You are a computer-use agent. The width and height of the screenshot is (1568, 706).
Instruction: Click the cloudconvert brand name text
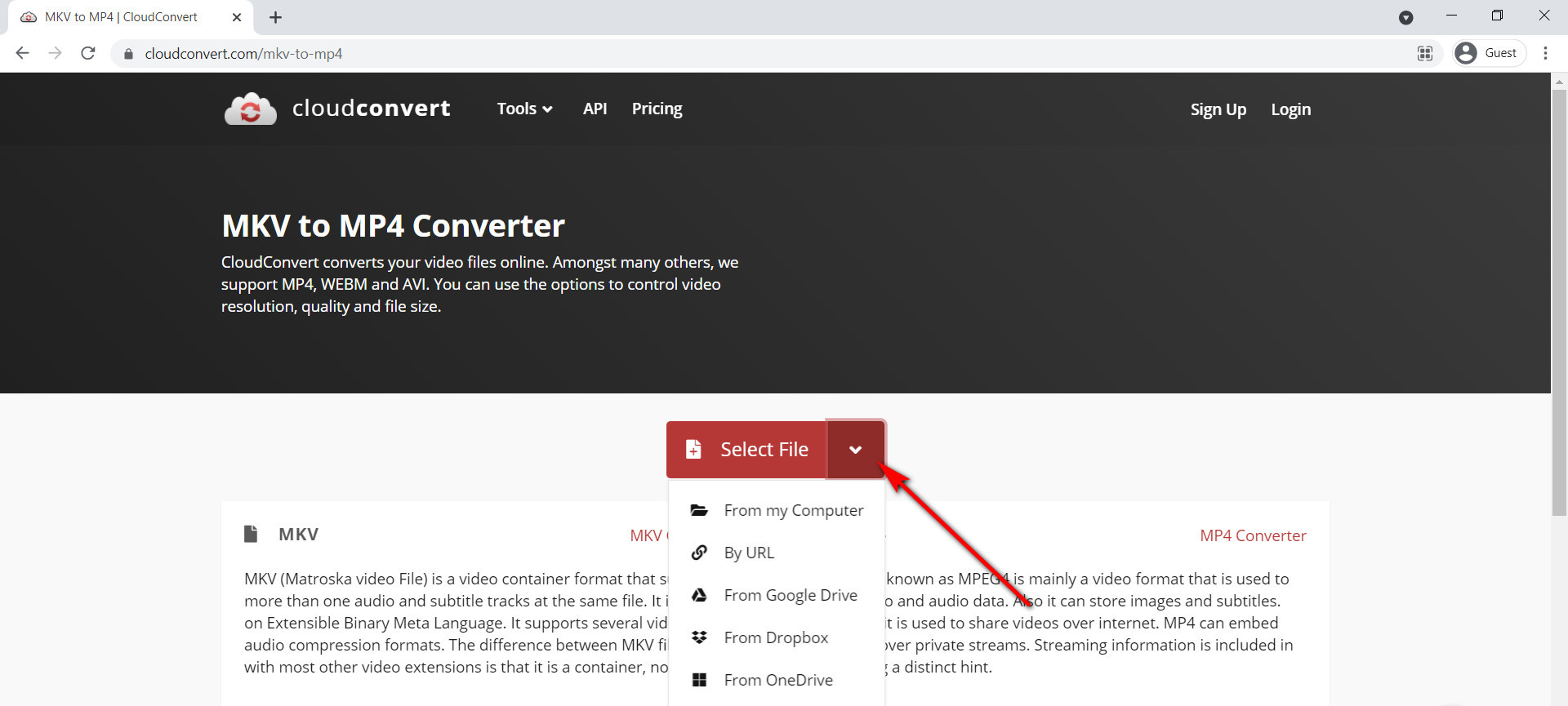coord(371,109)
